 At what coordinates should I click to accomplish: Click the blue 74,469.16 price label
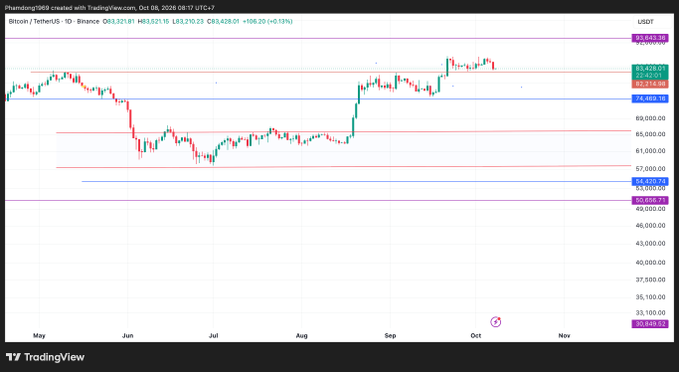(x=650, y=99)
